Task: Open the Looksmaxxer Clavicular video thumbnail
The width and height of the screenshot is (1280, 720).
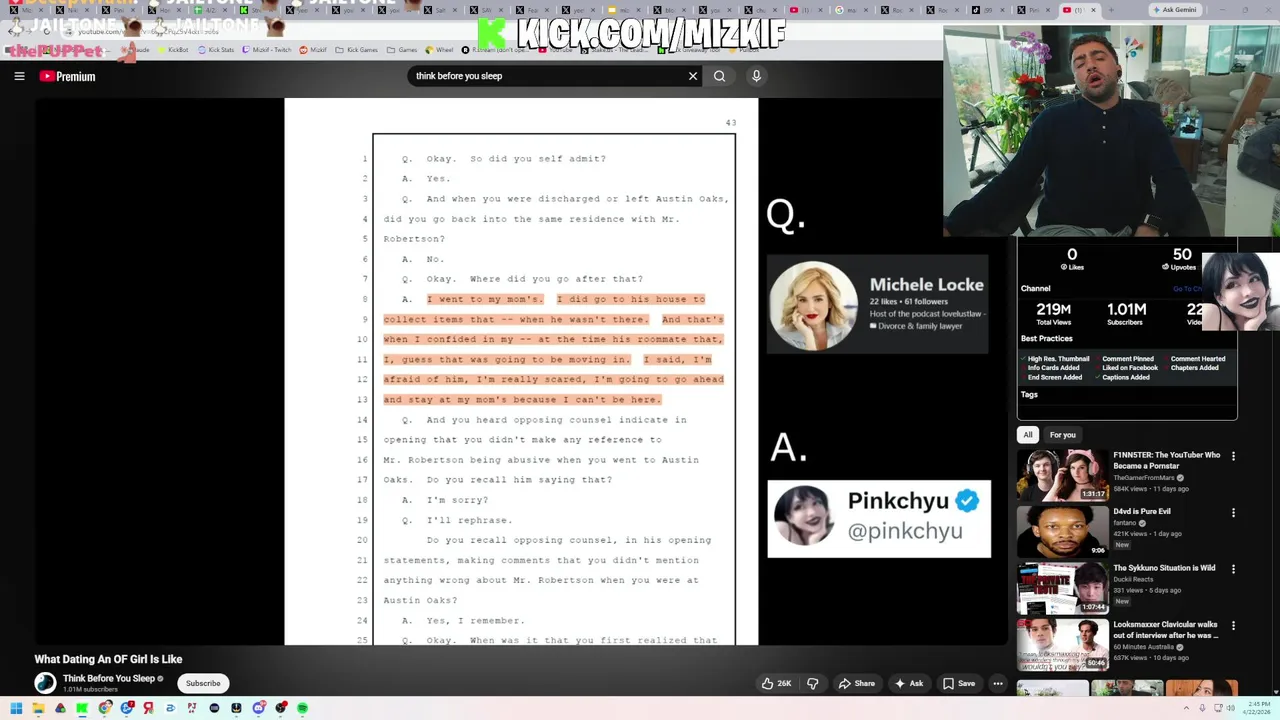Action: (x=1062, y=644)
